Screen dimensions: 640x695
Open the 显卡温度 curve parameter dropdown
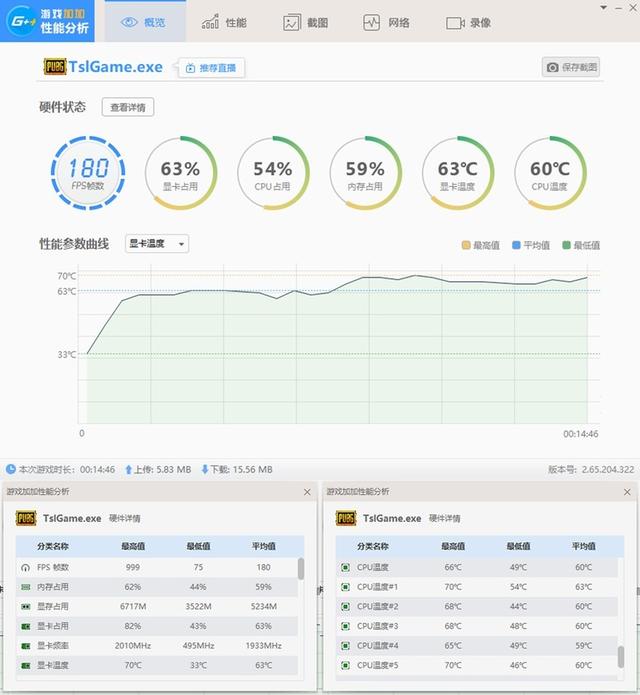click(157, 244)
